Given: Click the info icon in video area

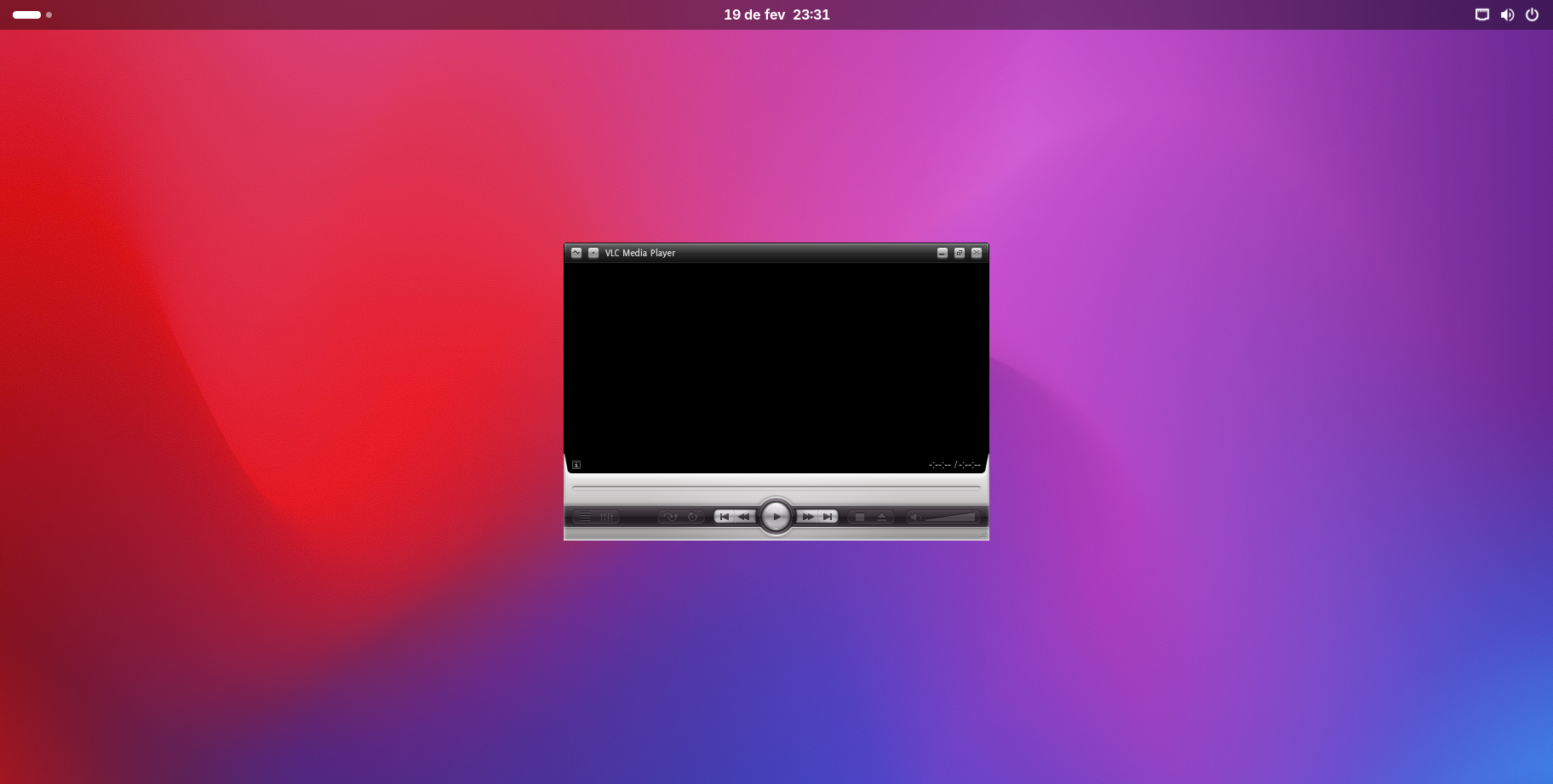Looking at the screenshot, I should [576, 465].
